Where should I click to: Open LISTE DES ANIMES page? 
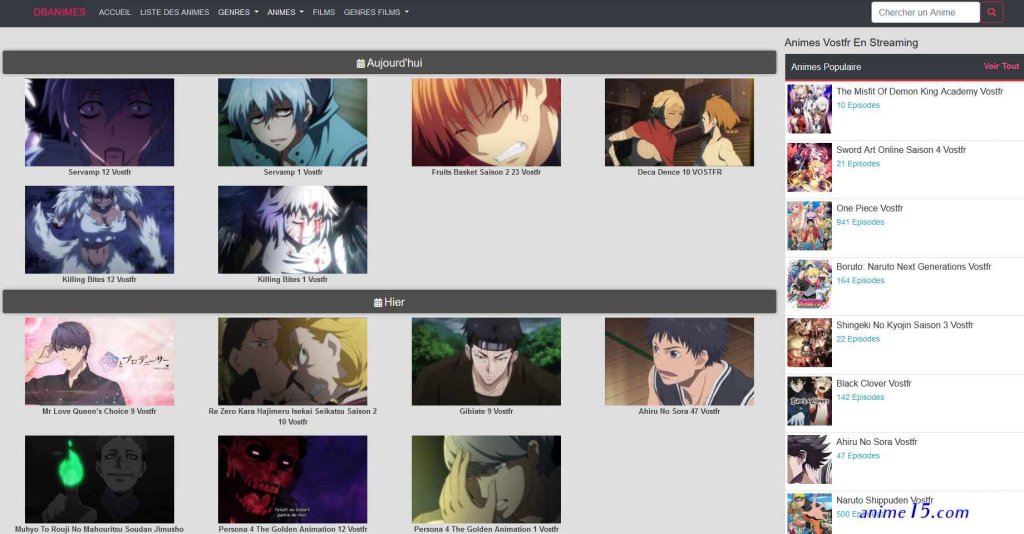click(174, 12)
